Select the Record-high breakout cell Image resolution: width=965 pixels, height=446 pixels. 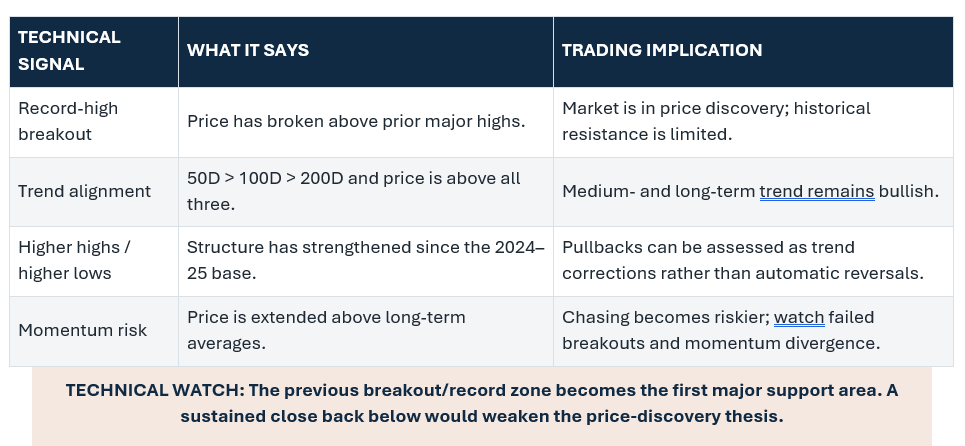point(94,122)
